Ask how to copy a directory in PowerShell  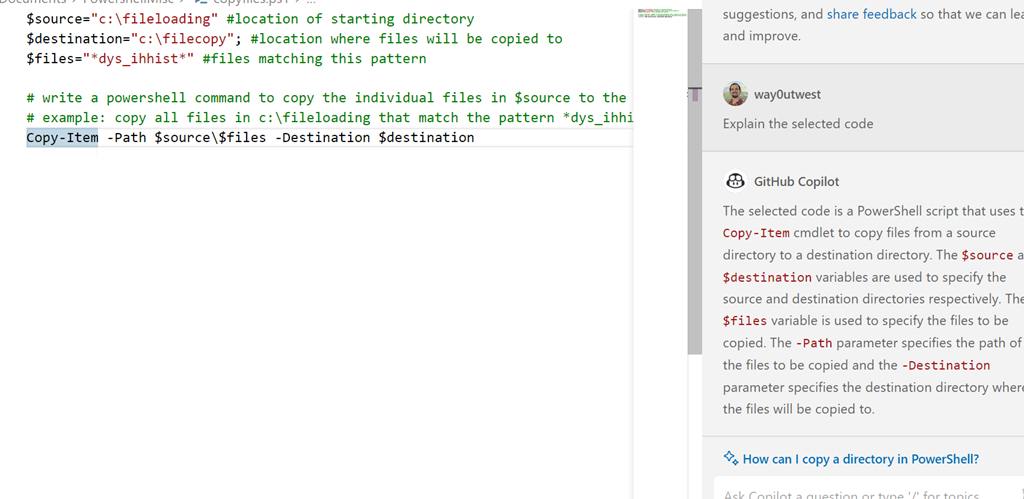[860, 459]
